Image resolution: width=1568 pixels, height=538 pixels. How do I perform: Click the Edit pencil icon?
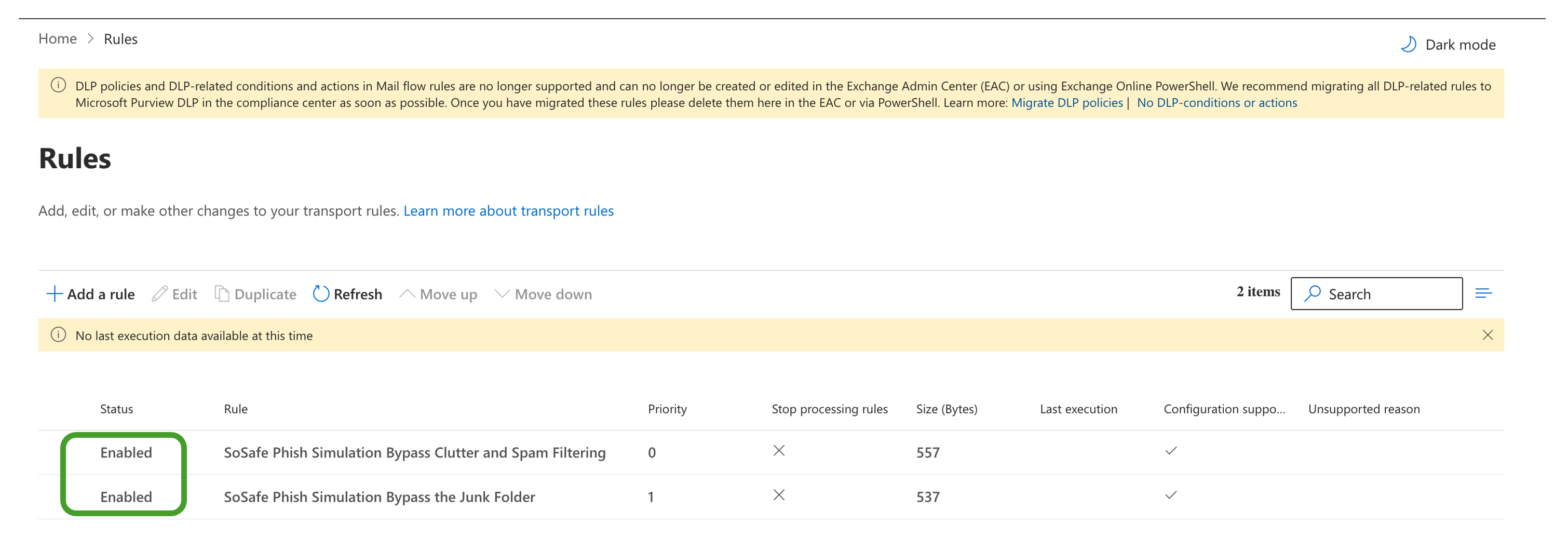click(x=159, y=294)
